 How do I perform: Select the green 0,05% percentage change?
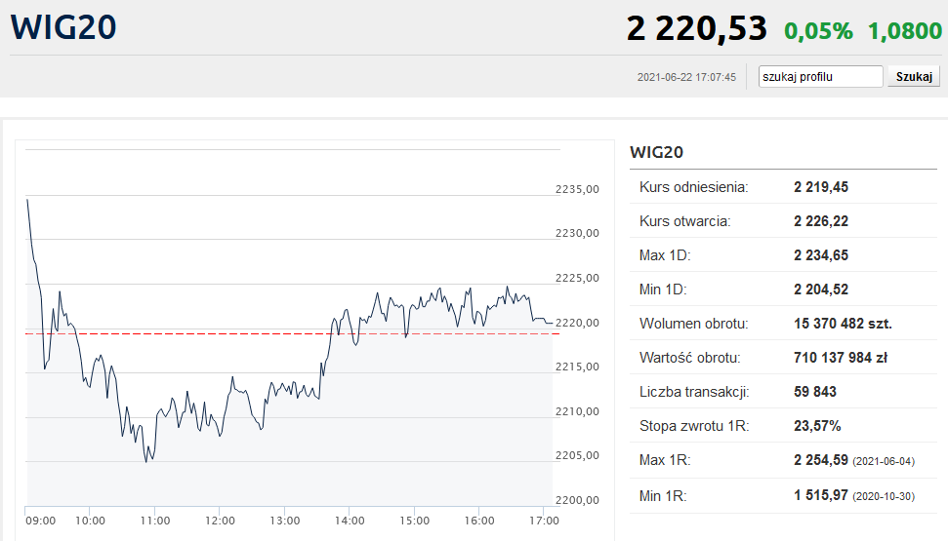tap(818, 31)
